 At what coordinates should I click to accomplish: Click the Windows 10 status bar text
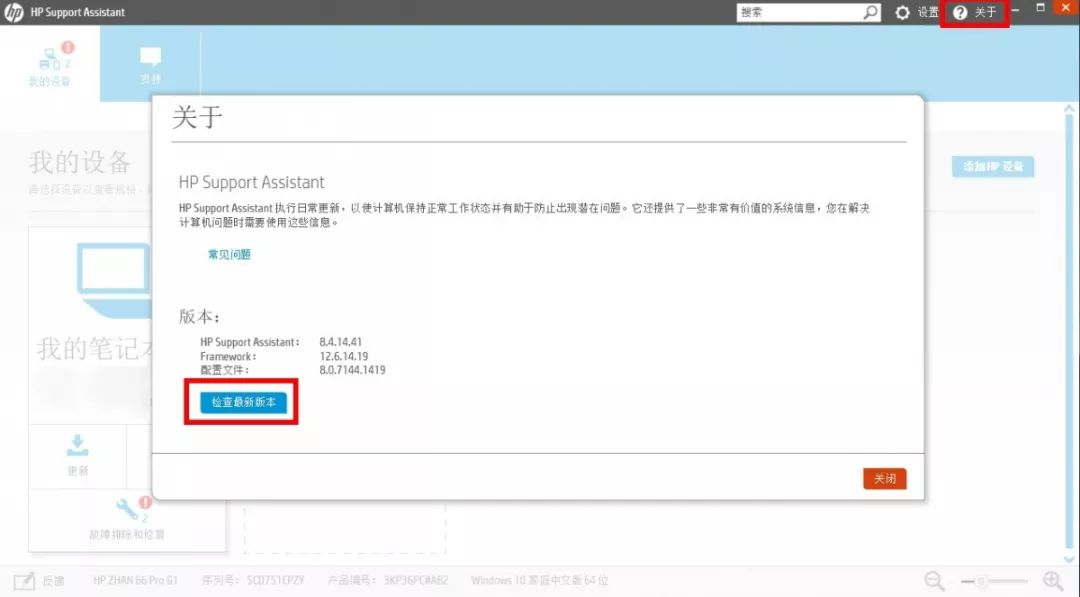coord(539,580)
